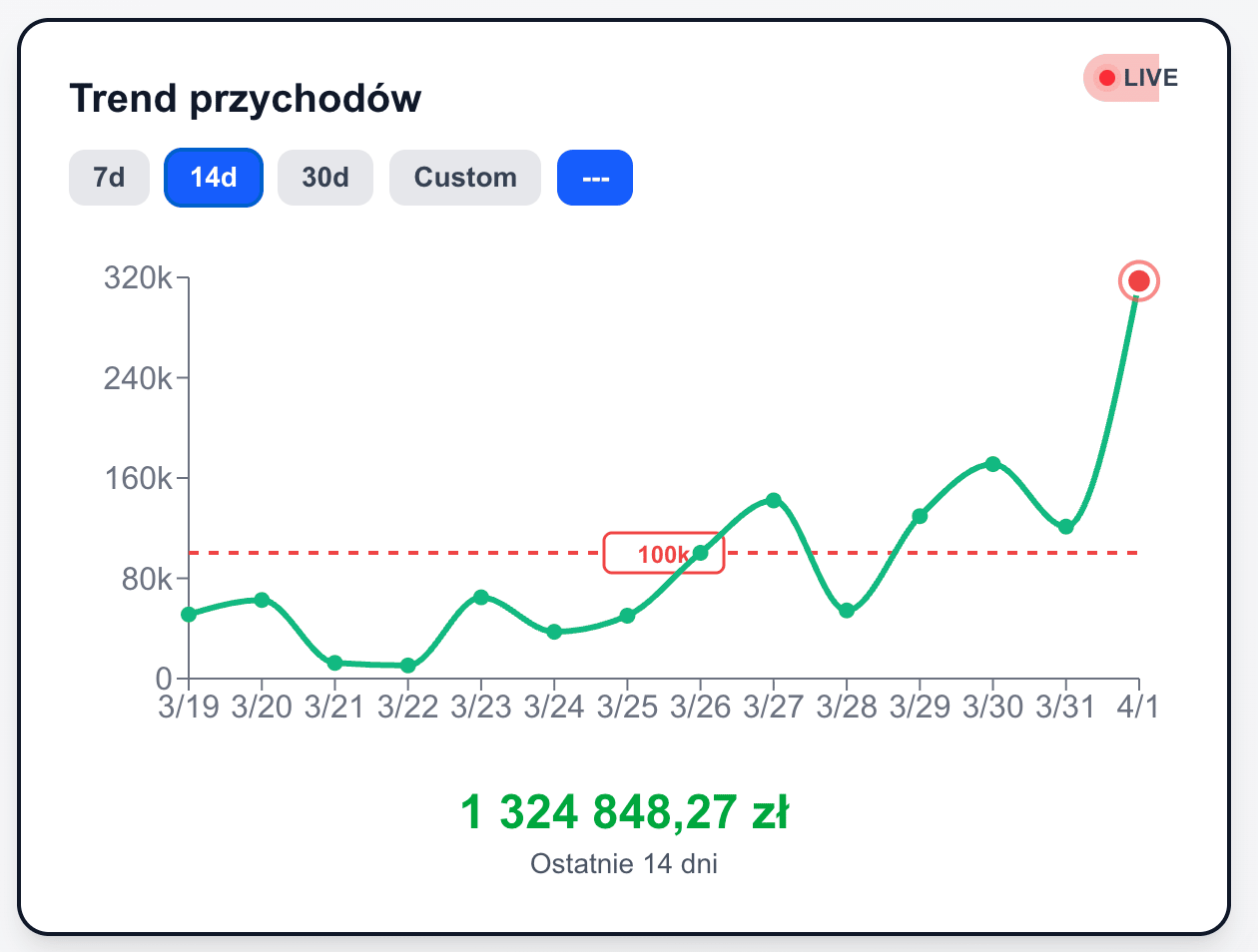The width and height of the screenshot is (1258, 952).
Task: Select the 3/28 dip data point
Action: point(847,611)
